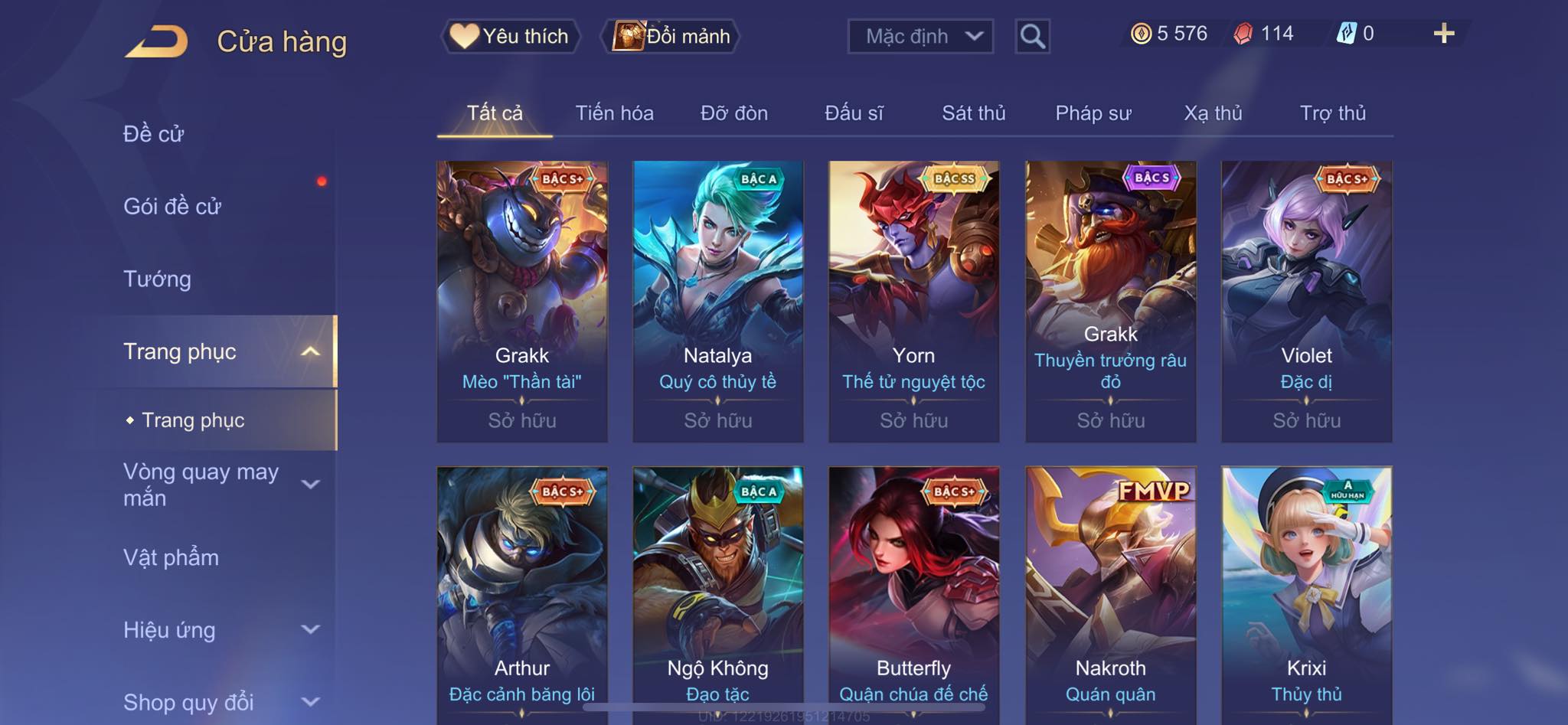The width and height of the screenshot is (1568, 725).
Task: Open the Mặc định sort dropdown
Action: [920, 36]
